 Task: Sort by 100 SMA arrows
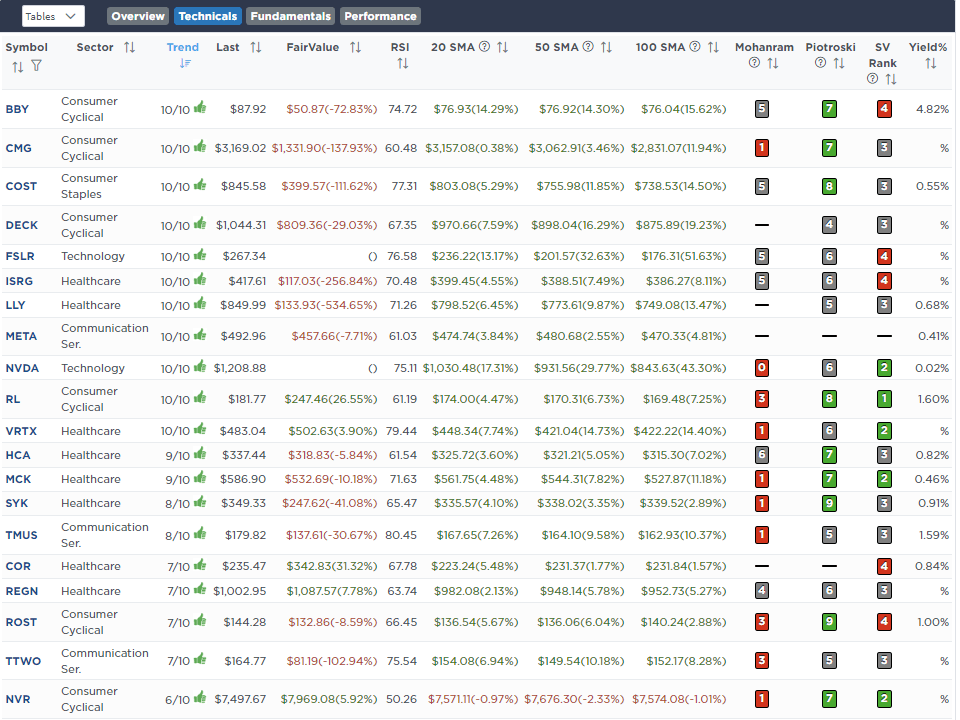(x=713, y=47)
